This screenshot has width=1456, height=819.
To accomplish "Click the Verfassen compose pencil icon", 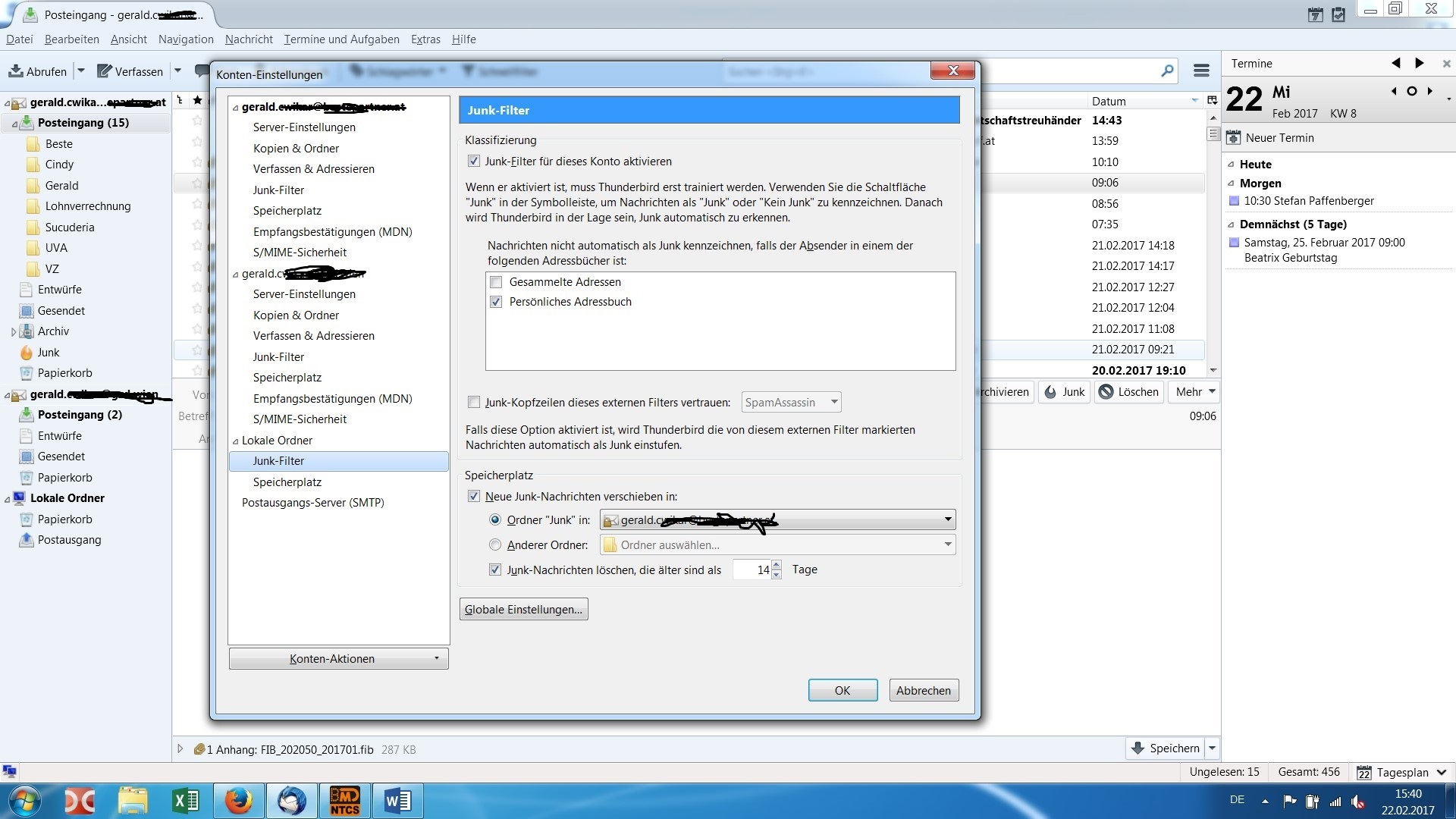I will (105, 71).
